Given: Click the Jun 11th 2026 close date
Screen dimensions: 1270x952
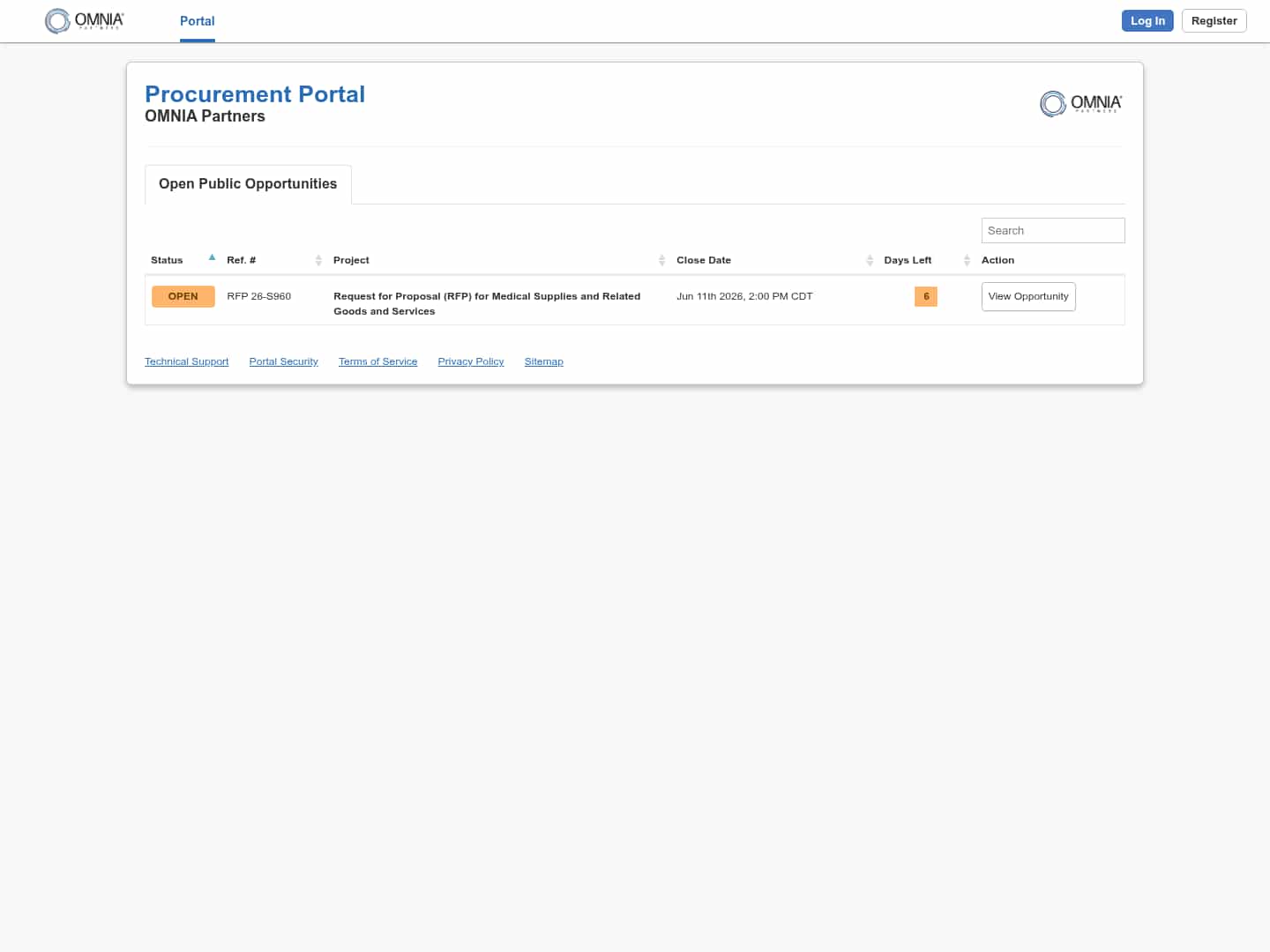Looking at the screenshot, I should (x=744, y=296).
